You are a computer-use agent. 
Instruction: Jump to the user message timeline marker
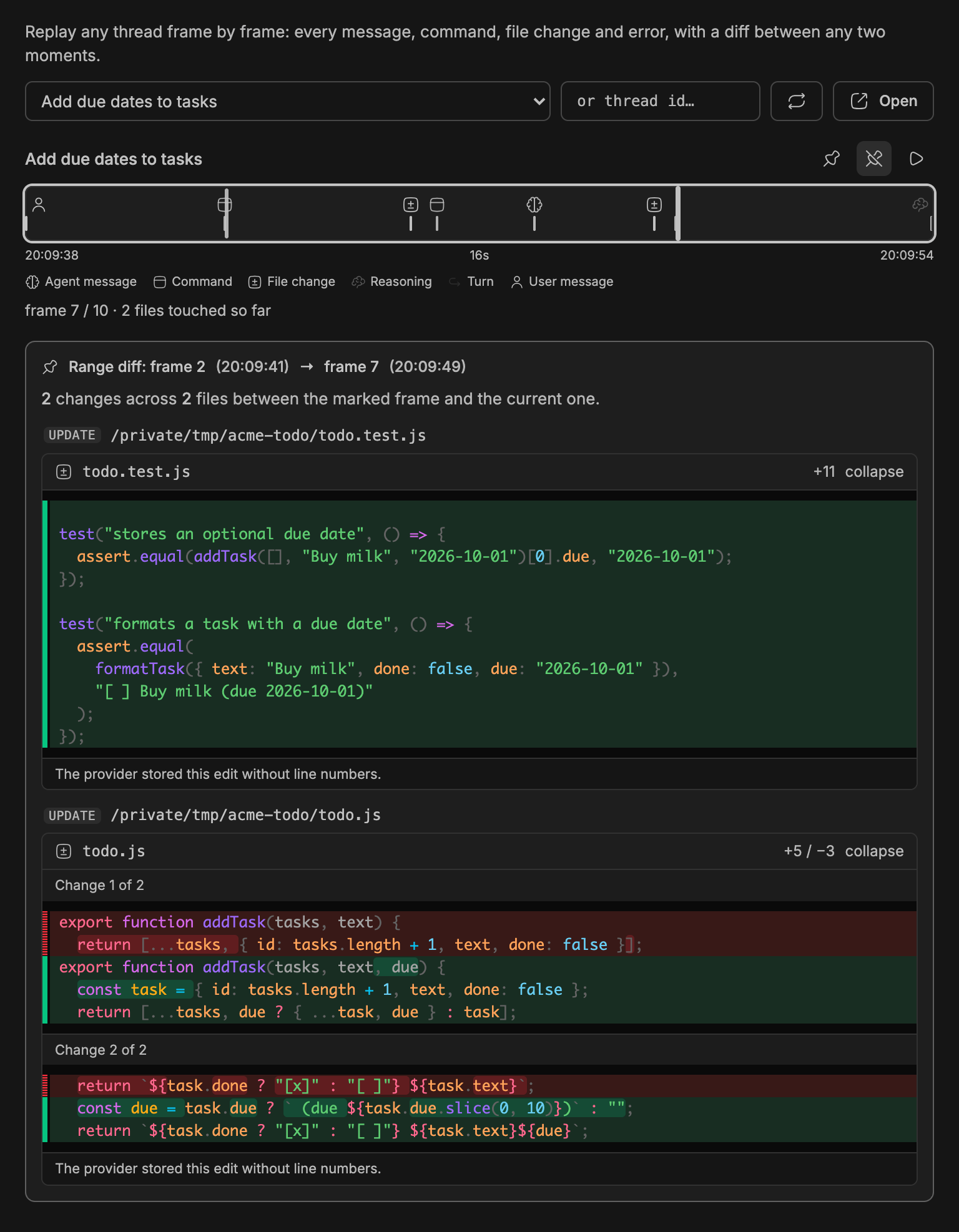click(x=39, y=205)
